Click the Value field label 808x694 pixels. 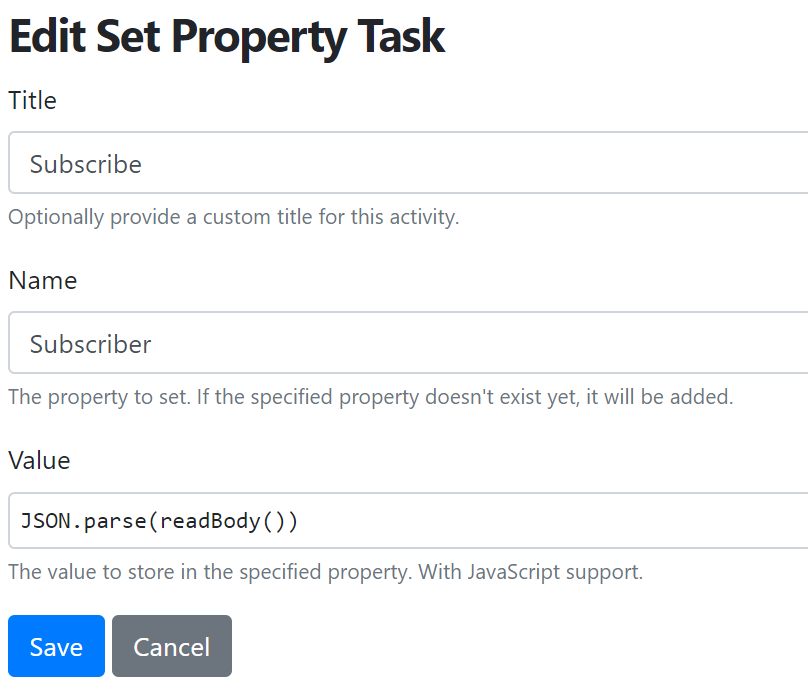[x=39, y=461]
